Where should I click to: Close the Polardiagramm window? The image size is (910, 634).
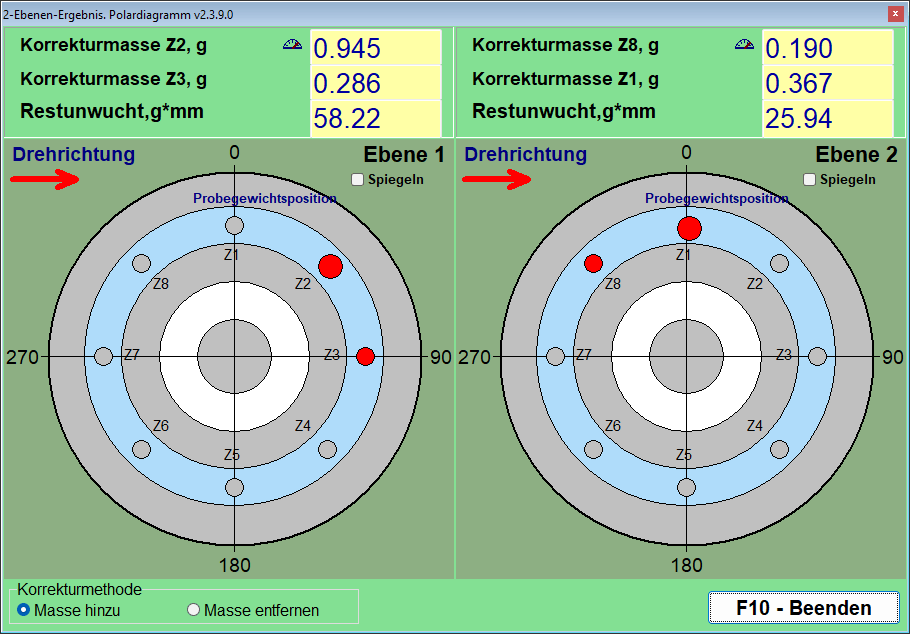[x=896, y=14]
